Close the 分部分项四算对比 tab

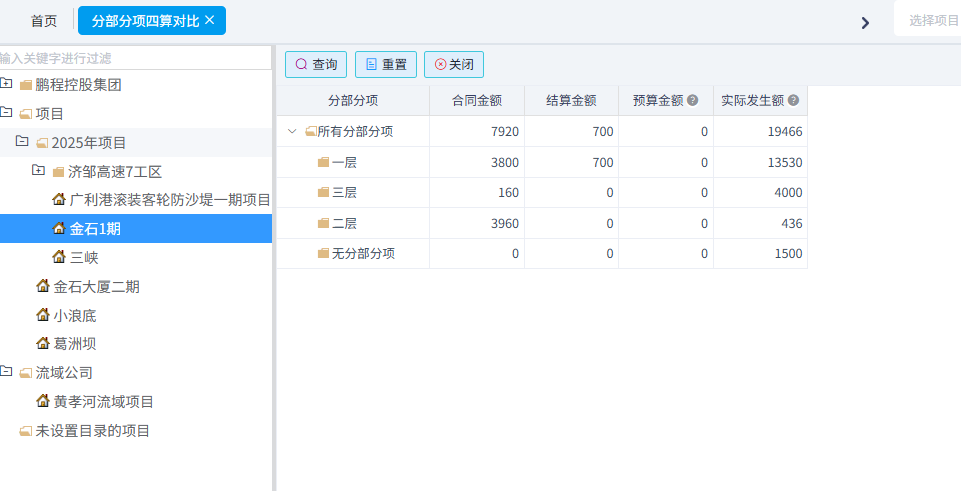(x=210, y=20)
